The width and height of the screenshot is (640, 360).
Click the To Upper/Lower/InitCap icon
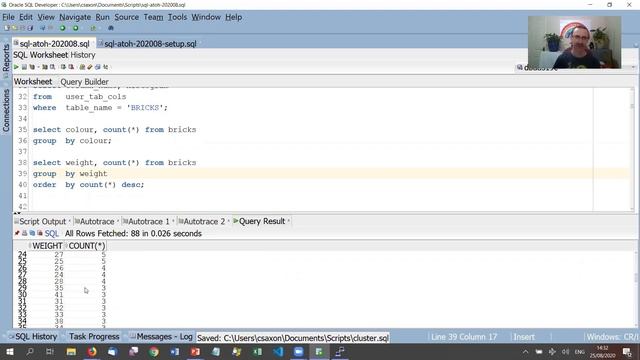point(106,67)
